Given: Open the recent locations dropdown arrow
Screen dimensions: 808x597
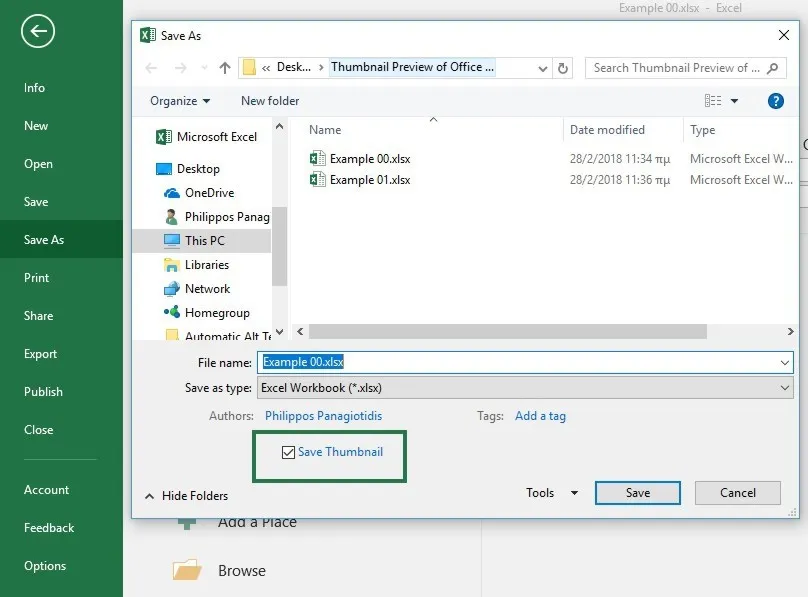Looking at the screenshot, I should (x=205, y=68).
